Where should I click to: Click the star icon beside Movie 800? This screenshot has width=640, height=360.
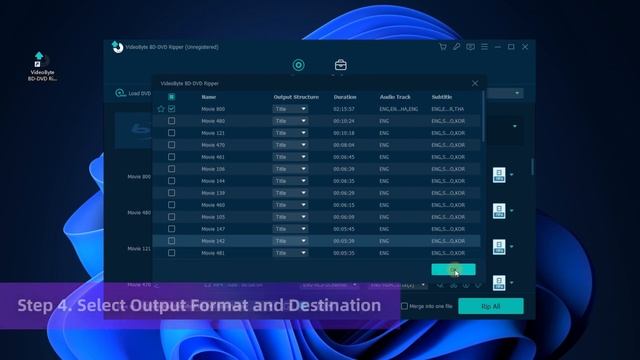[161, 109]
